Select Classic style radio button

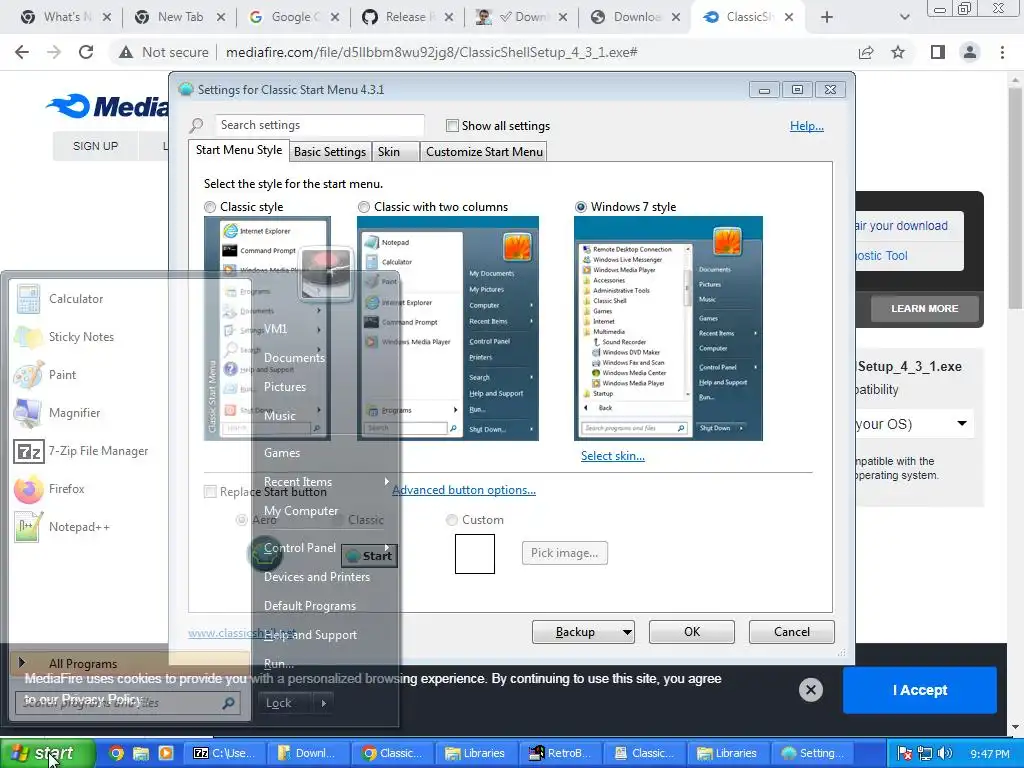210,207
